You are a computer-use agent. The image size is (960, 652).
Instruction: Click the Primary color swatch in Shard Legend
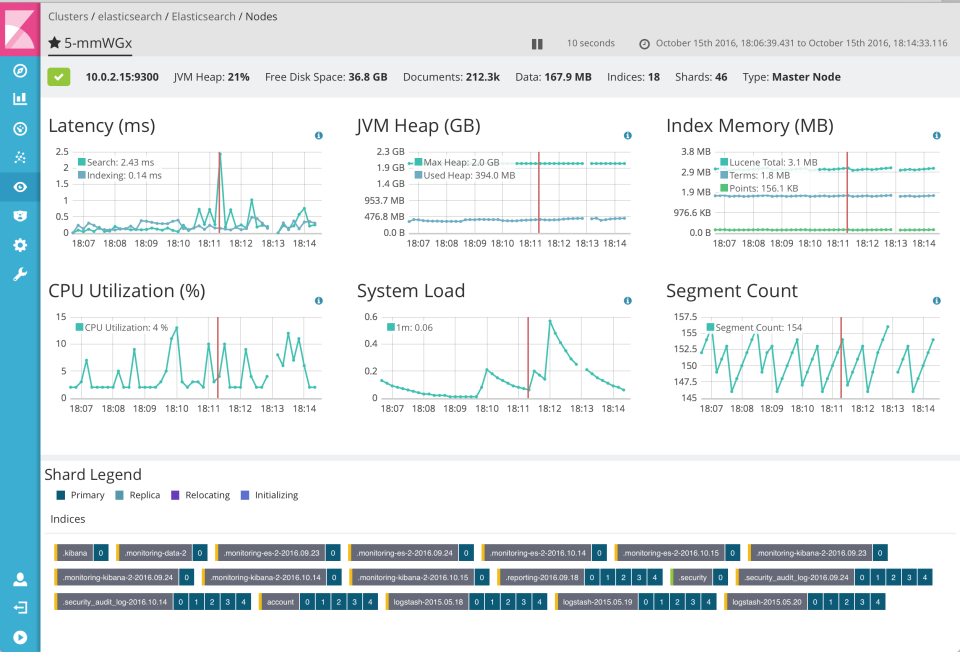click(x=62, y=495)
